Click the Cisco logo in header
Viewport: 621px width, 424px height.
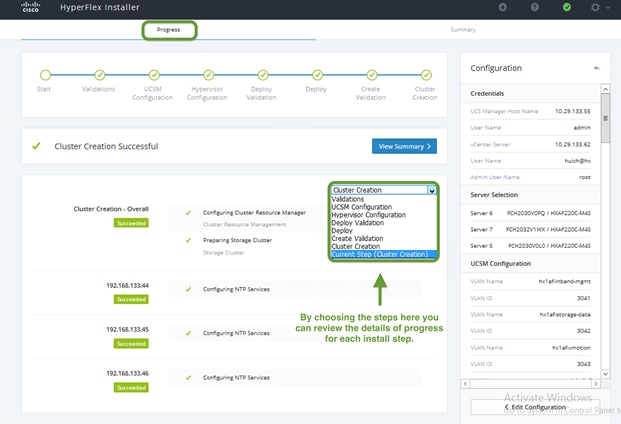click(30, 7)
